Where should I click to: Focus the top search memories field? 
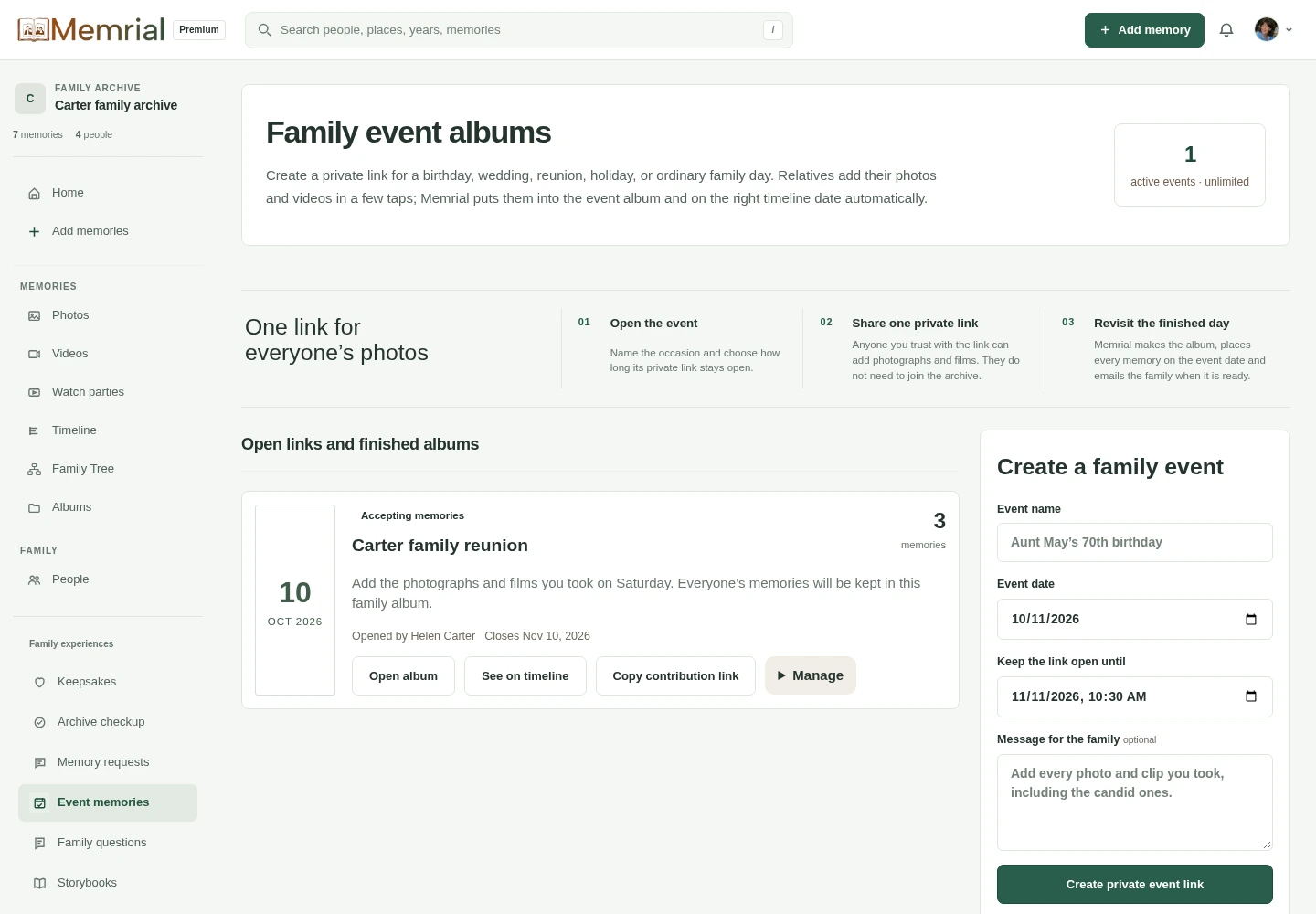(x=519, y=30)
